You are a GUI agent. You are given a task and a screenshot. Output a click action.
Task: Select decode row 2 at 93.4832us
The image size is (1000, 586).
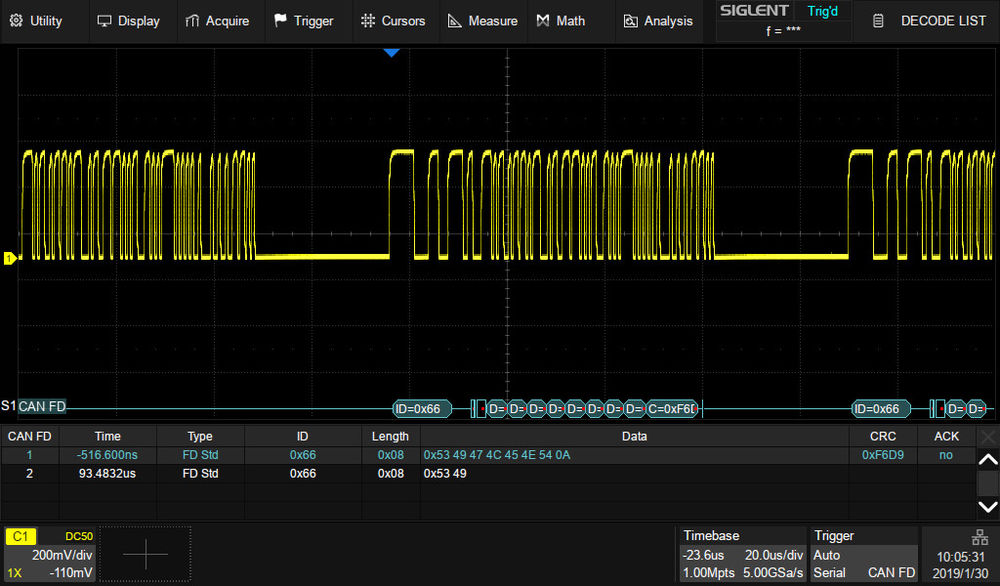pos(500,473)
